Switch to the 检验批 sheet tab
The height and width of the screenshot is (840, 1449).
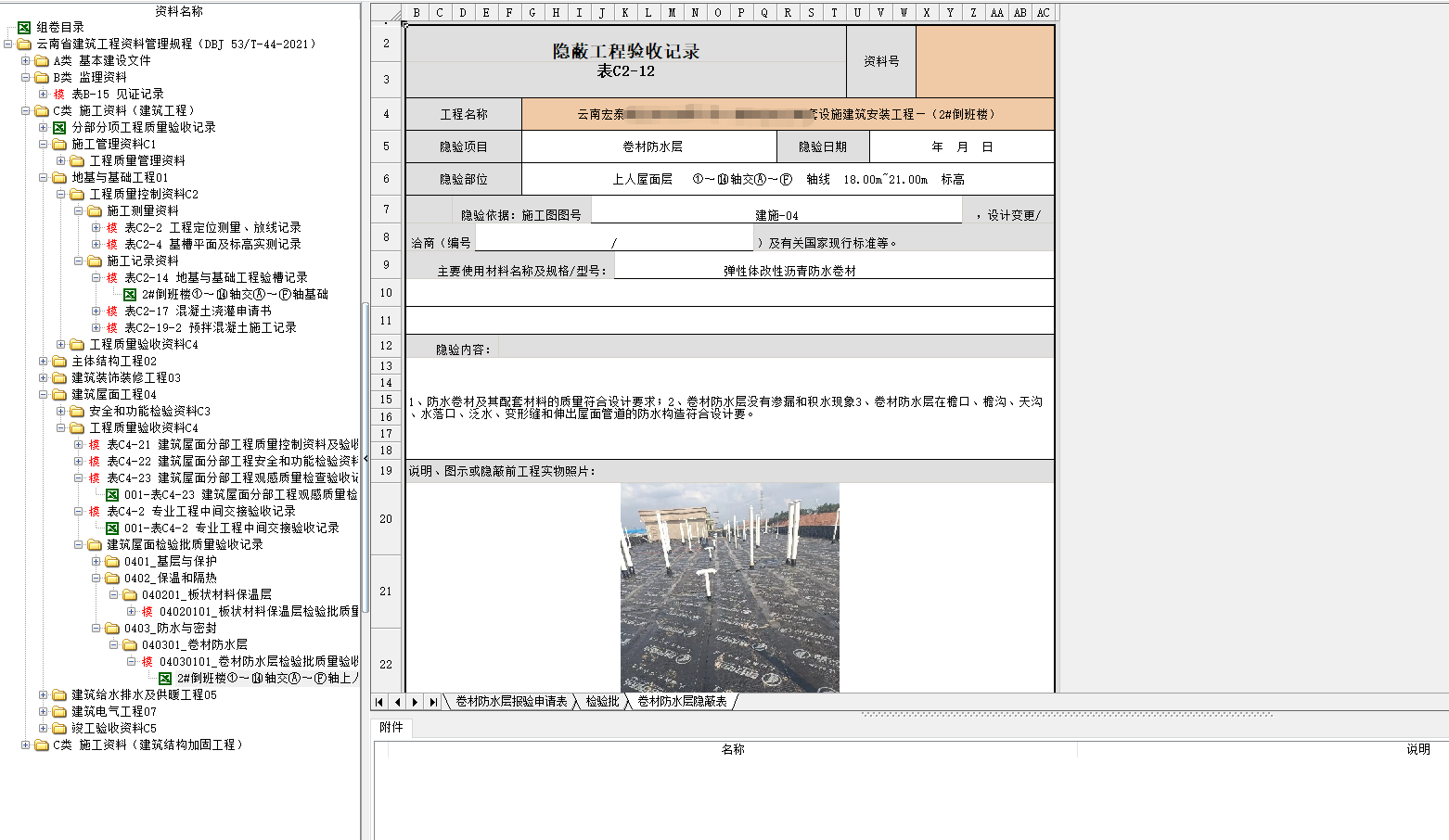pyautogui.click(x=602, y=702)
